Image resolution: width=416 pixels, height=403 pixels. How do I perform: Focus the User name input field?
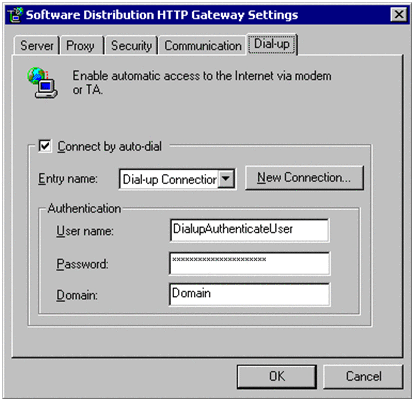click(x=249, y=230)
